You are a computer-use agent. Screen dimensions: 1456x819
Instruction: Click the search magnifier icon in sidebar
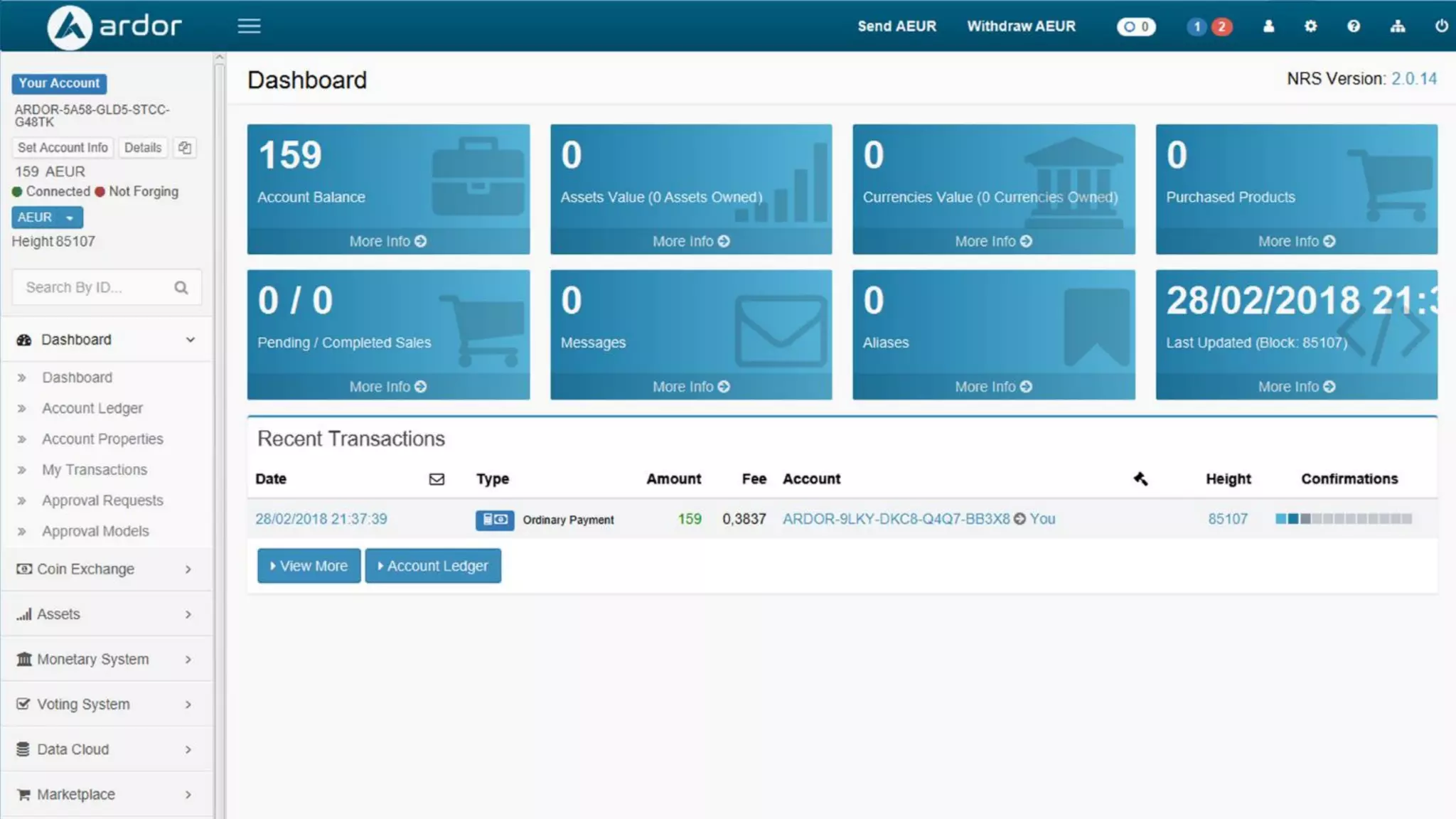181,287
